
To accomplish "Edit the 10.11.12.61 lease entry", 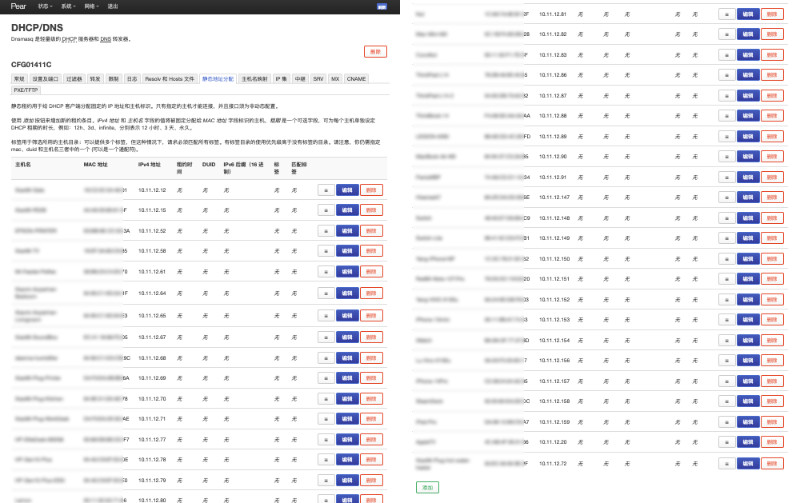I will pyautogui.click(x=347, y=272).
